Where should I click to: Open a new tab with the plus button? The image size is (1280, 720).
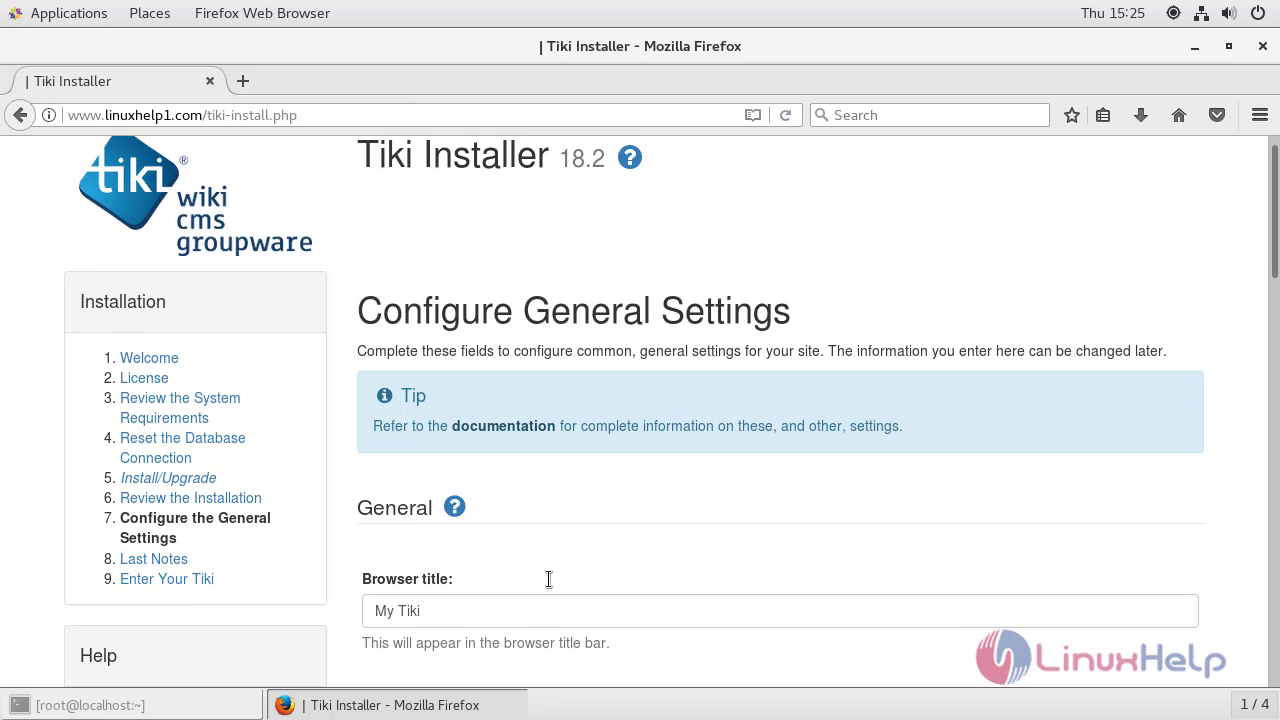pos(243,81)
